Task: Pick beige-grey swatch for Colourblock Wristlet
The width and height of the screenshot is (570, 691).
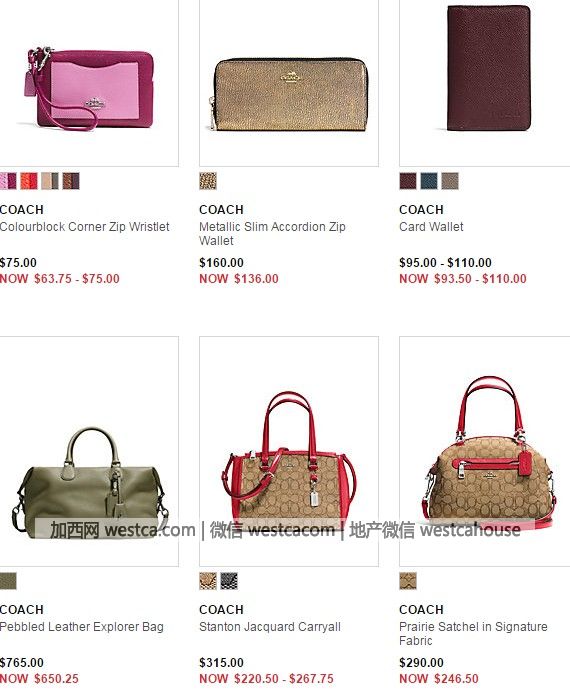Action: pos(50,181)
